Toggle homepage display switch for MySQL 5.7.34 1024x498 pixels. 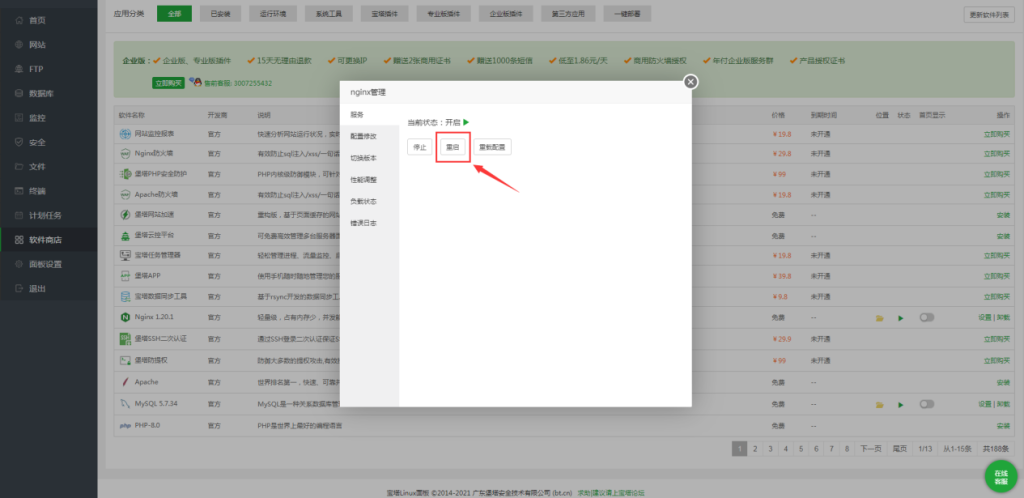pyautogui.click(x=927, y=404)
